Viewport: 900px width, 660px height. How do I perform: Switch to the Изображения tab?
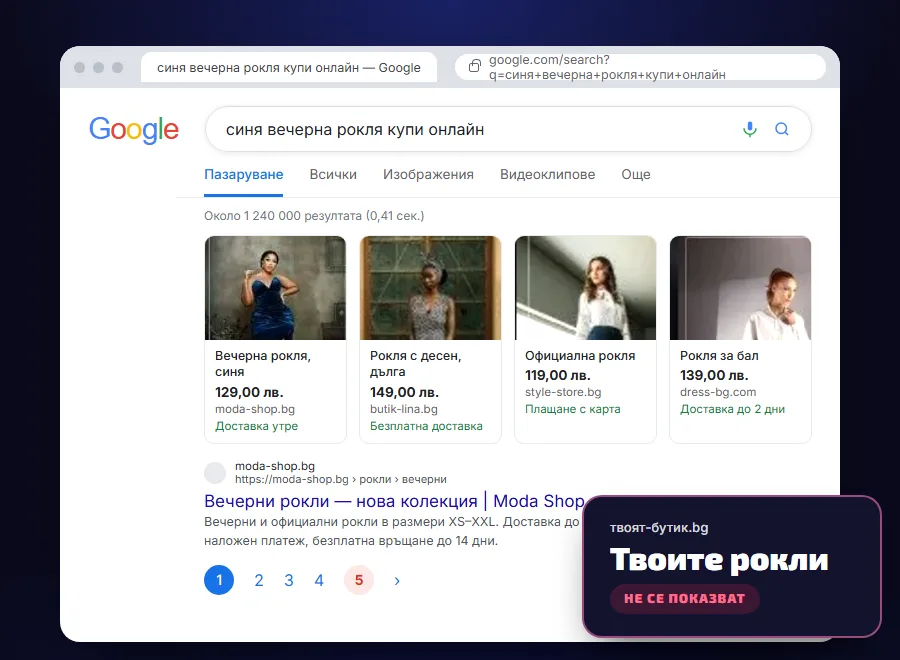428,174
